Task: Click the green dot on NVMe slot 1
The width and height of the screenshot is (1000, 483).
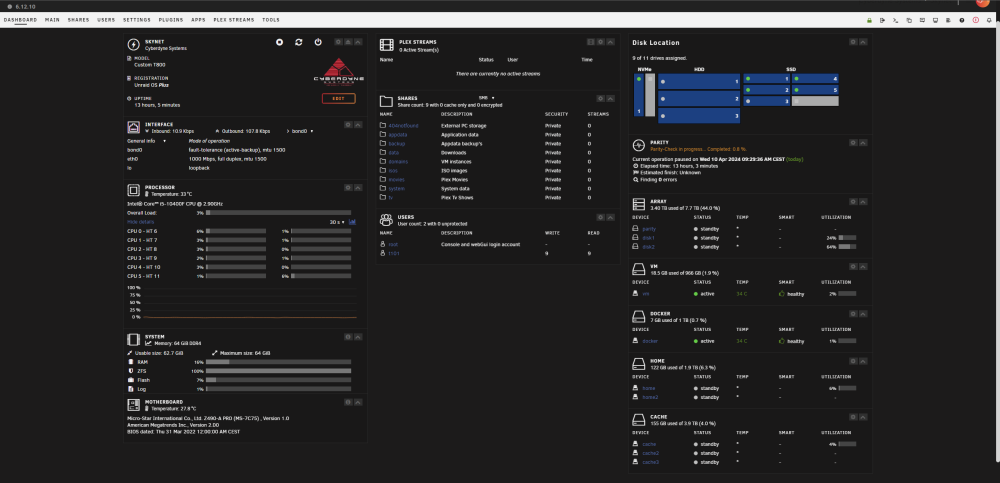Action: (x=639, y=79)
